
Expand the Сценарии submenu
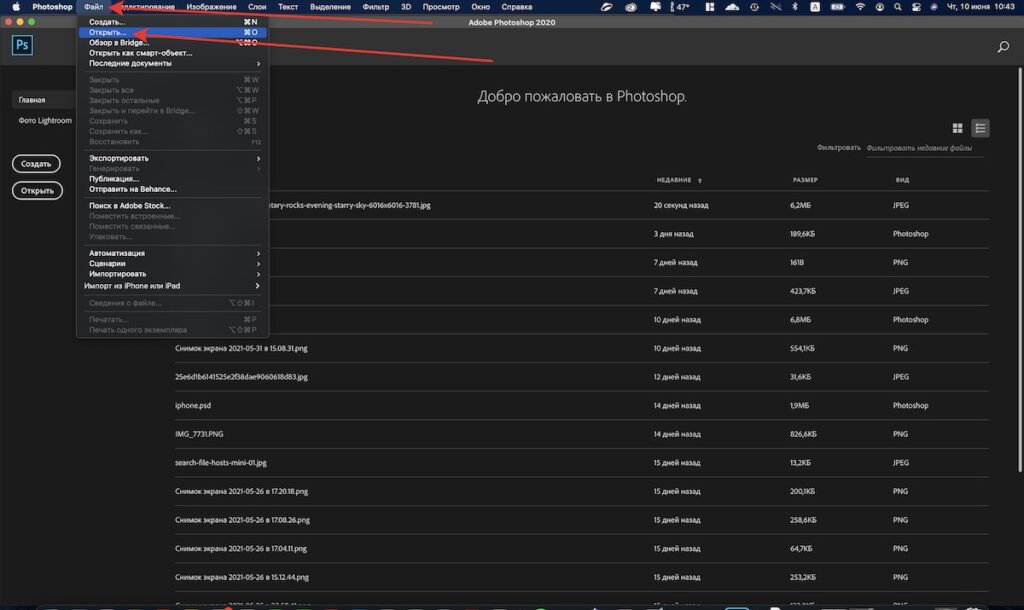click(x=172, y=263)
